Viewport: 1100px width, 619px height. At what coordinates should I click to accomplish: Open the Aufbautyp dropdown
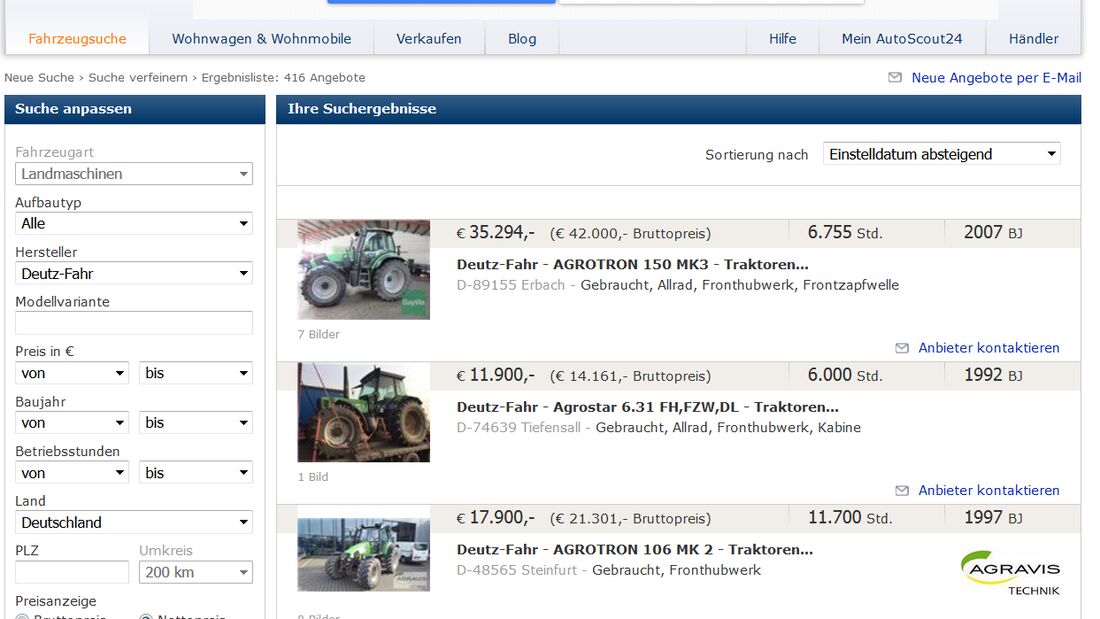134,223
